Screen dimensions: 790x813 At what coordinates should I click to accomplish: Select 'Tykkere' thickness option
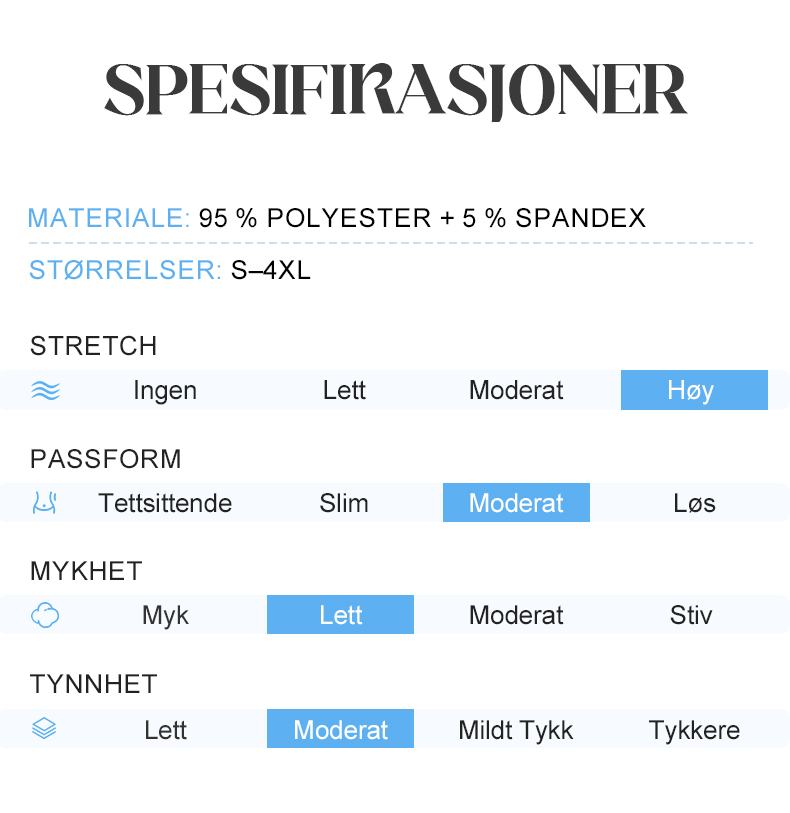point(694,729)
